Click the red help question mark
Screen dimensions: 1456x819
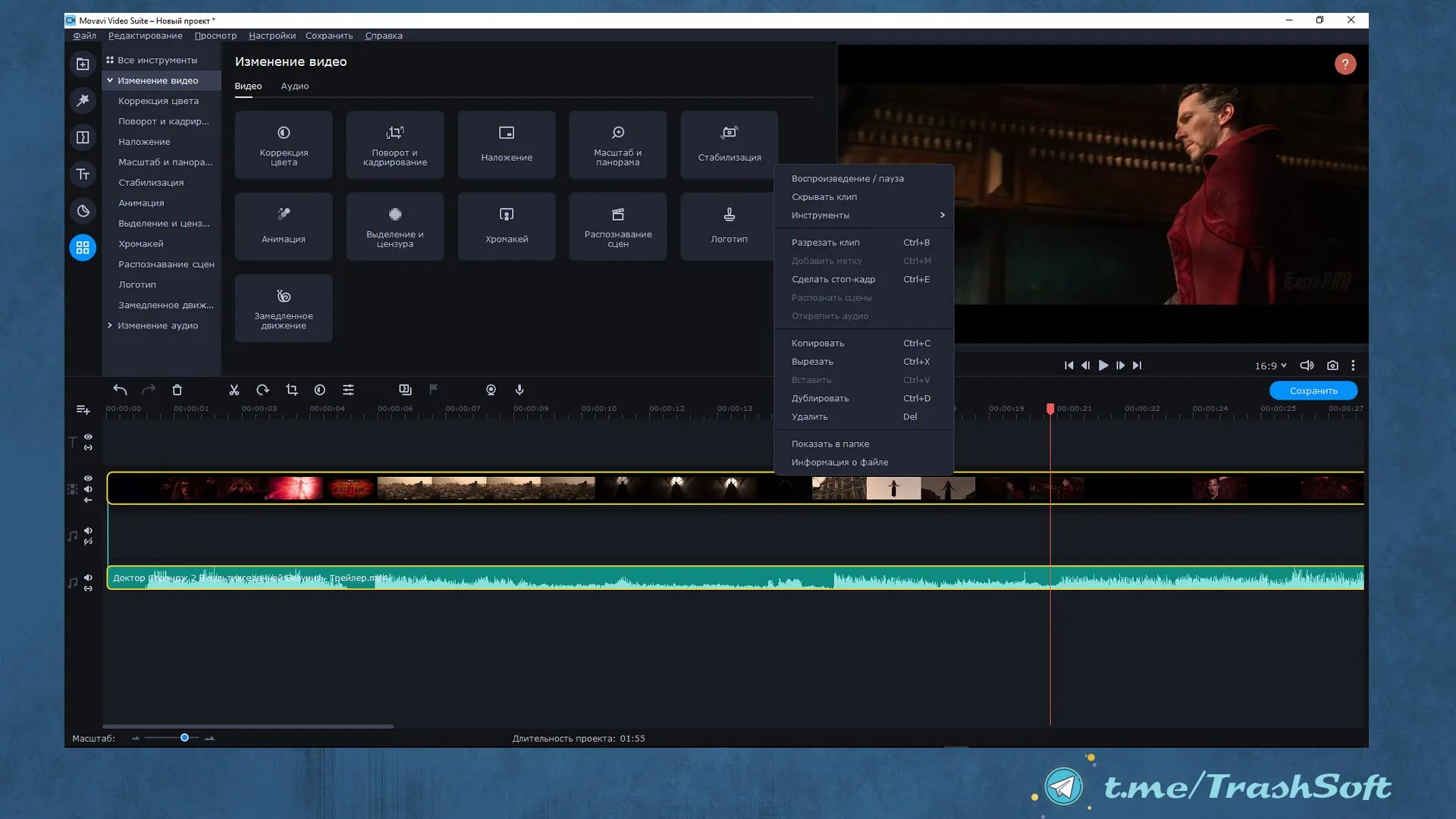(x=1345, y=64)
